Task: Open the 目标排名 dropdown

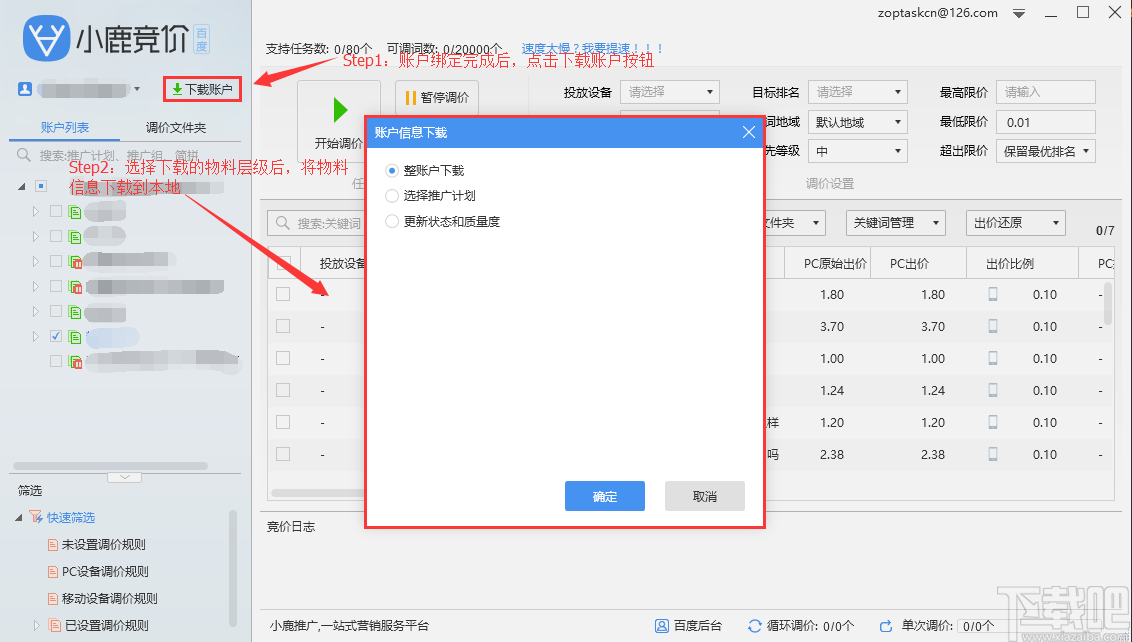Action: (x=857, y=91)
